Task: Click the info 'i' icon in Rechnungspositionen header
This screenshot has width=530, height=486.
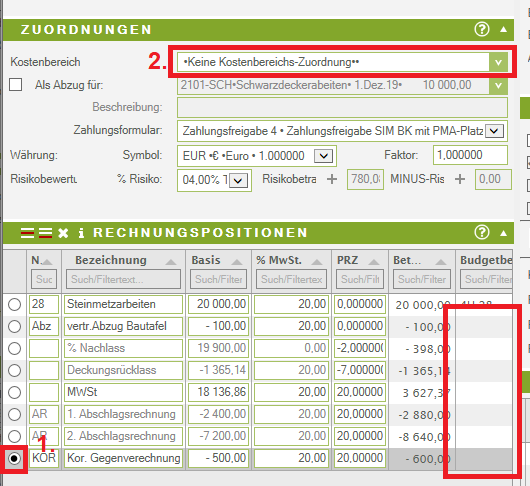Action: pyautogui.click(x=81, y=233)
